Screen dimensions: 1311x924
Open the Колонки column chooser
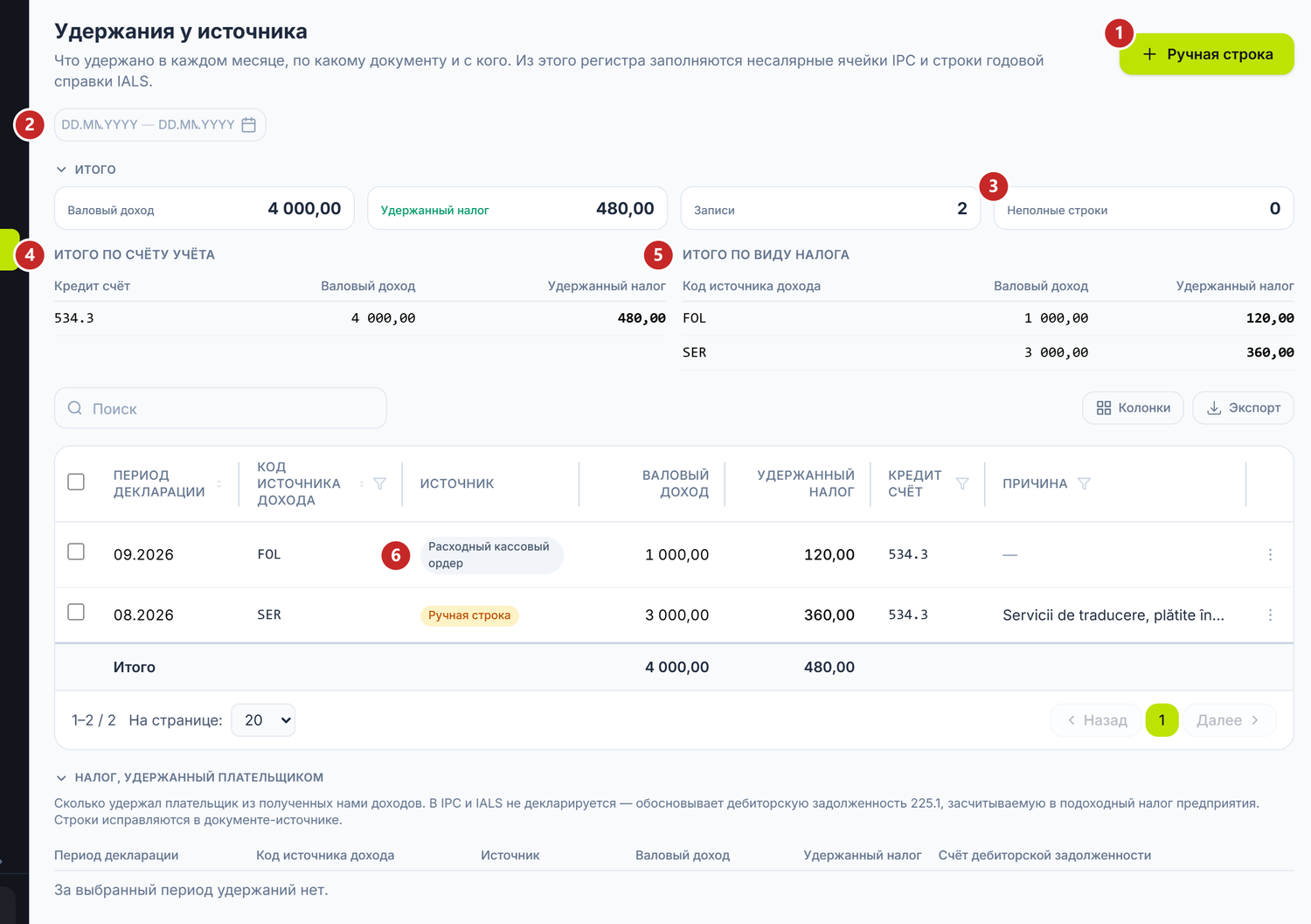pyautogui.click(x=1133, y=408)
